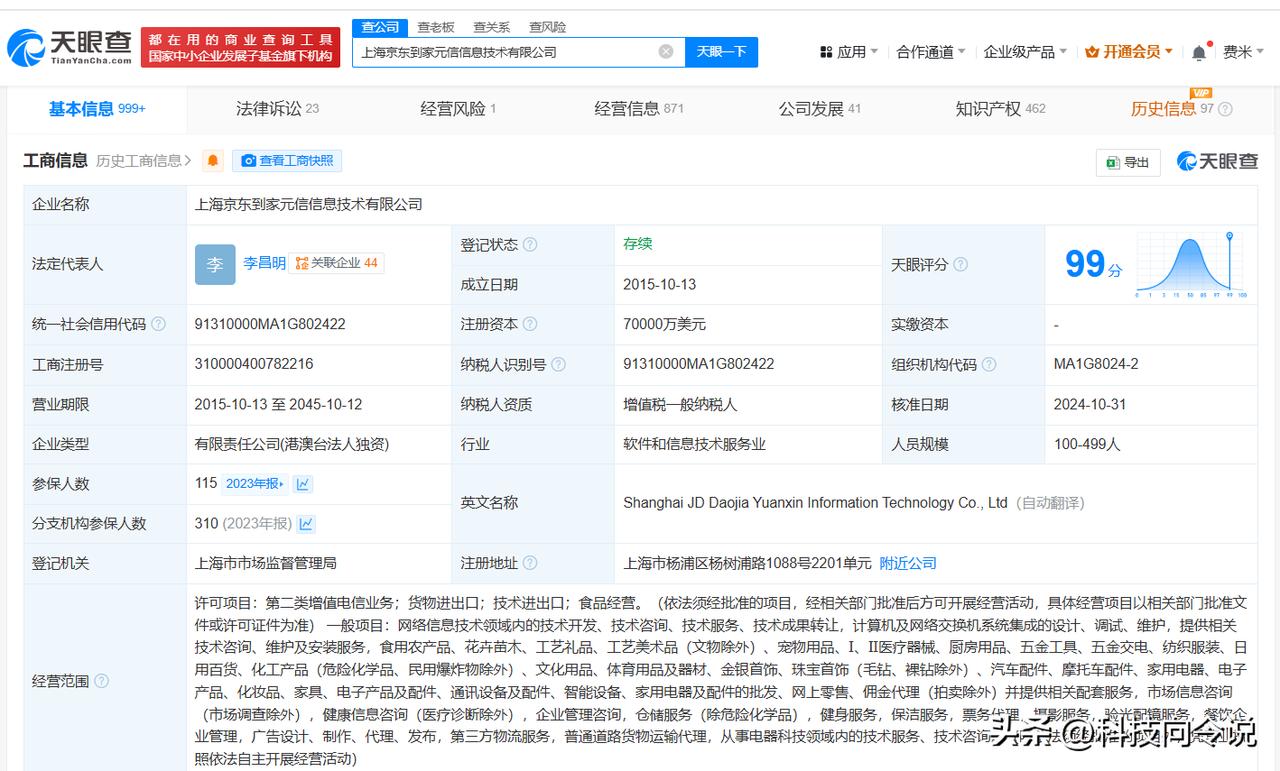The height and width of the screenshot is (771, 1280).
Task: Click help icon next to 天眼评分
Action: [960, 264]
